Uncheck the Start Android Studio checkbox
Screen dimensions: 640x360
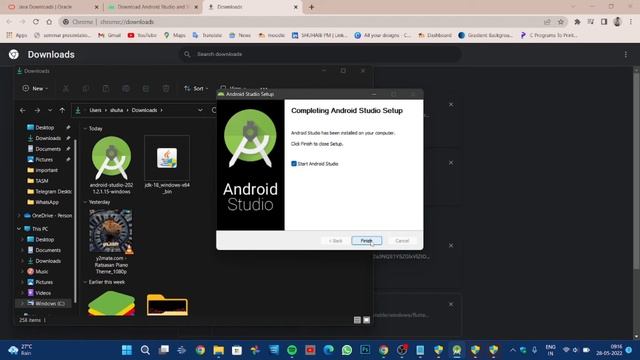click(294, 164)
